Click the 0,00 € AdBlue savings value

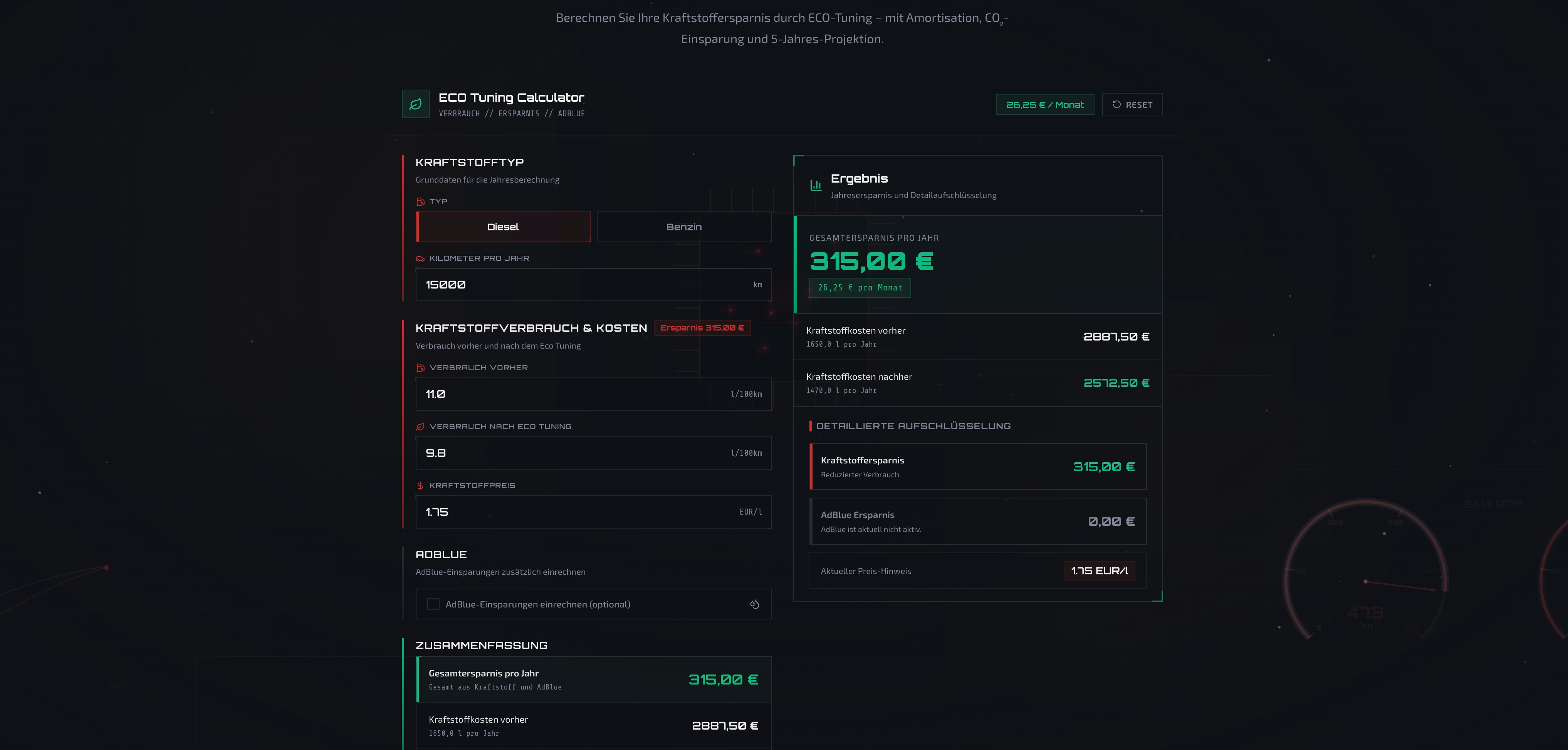pos(1111,522)
